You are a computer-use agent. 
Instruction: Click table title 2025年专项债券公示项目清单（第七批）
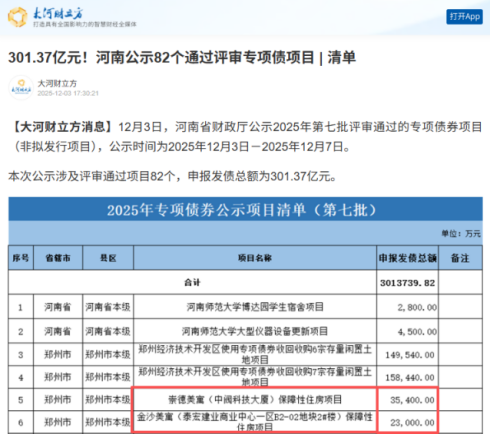click(242, 210)
